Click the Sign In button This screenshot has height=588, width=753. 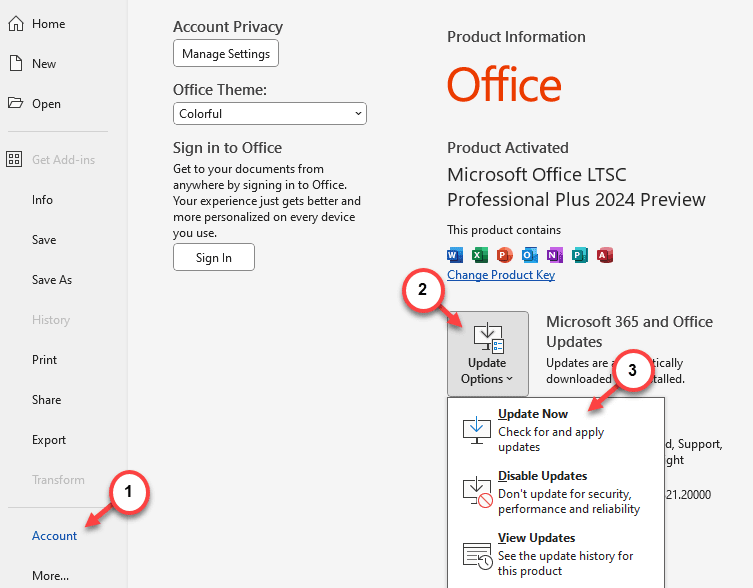point(214,257)
